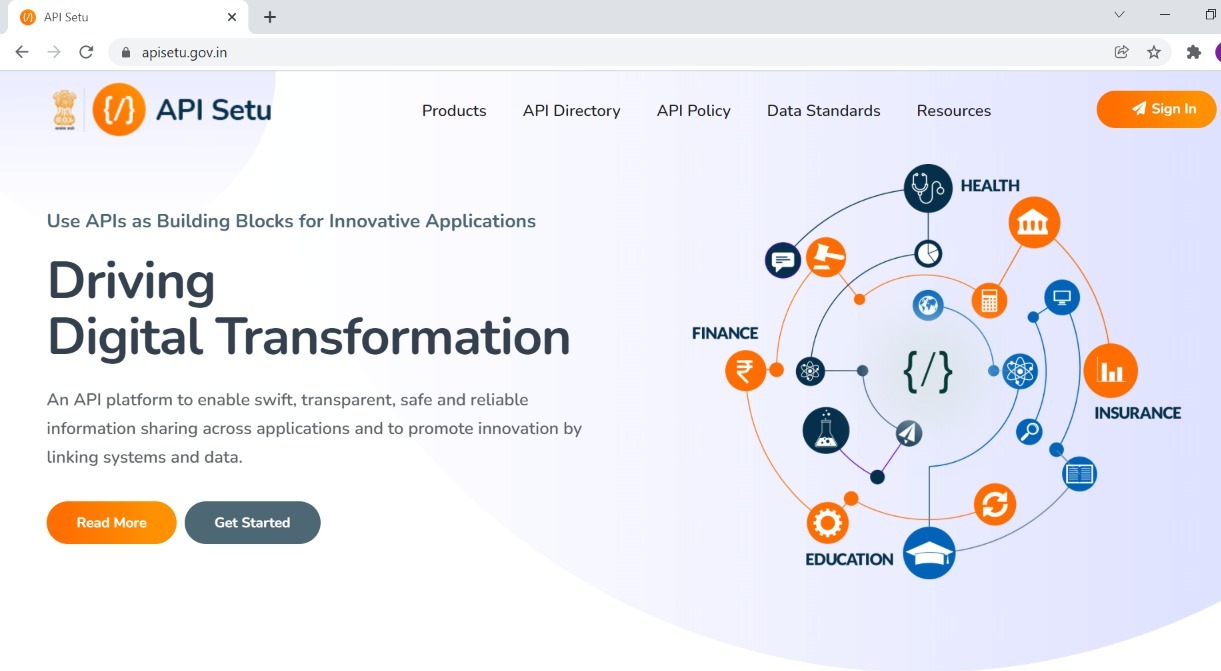Image resolution: width=1221 pixels, height=671 pixels.
Task: Click the HEALTH label in the diagram
Action: (x=990, y=186)
